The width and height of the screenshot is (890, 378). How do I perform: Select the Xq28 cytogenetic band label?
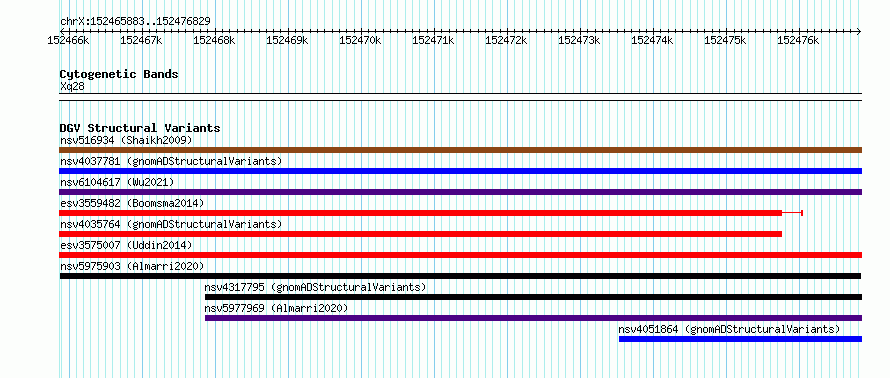point(72,86)
